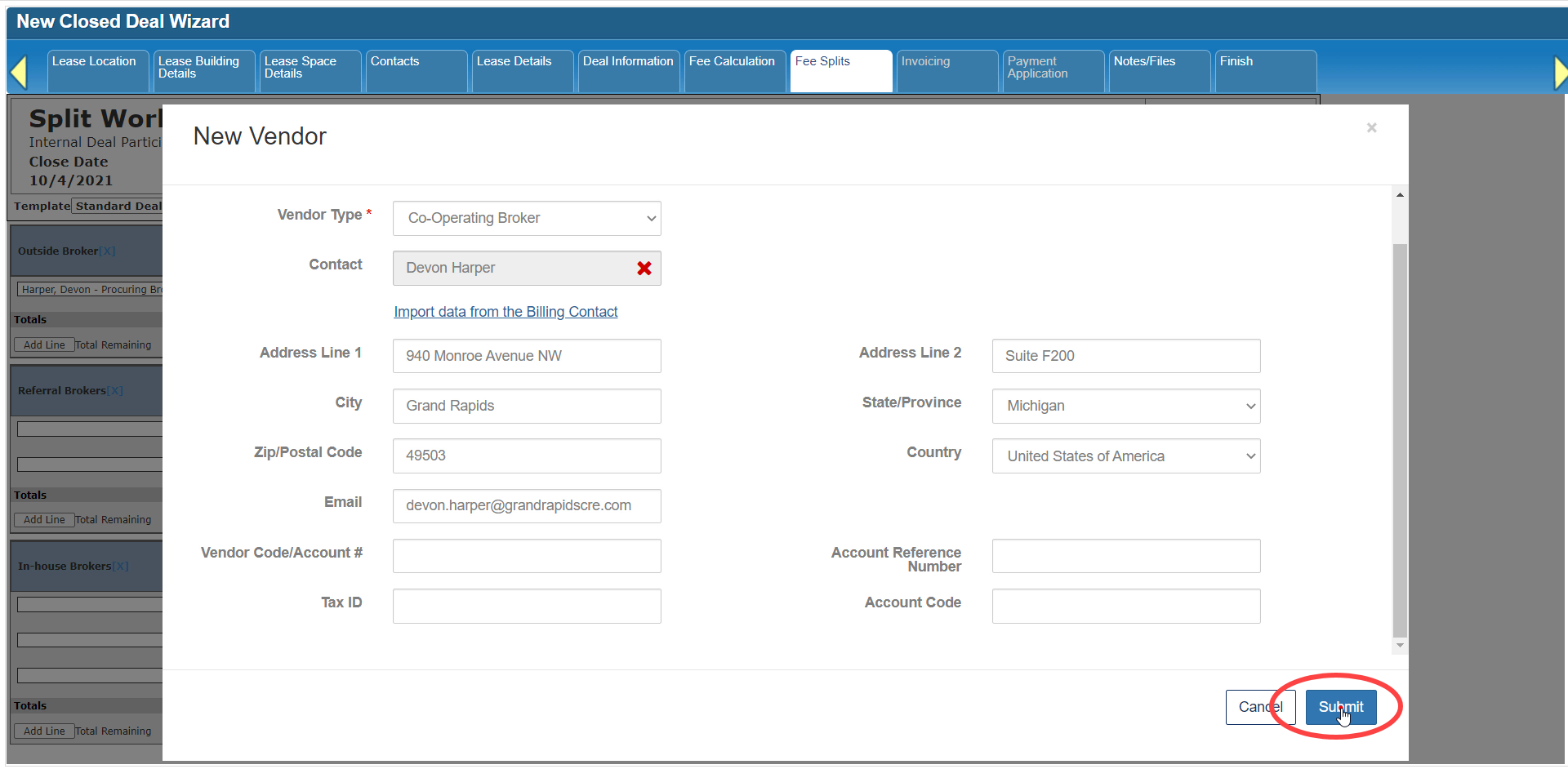Click the right yellow wizard navigation arrow
Viewport: 1568px width, 769px height.
[1559, 73]
